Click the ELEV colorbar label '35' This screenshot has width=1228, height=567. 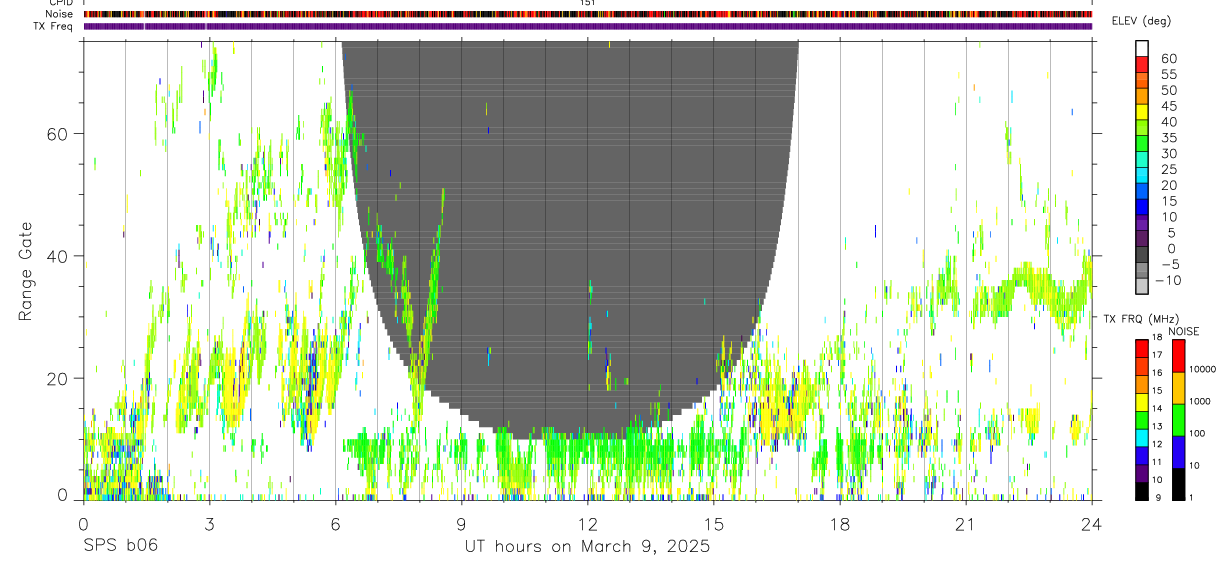(1167, 137)
